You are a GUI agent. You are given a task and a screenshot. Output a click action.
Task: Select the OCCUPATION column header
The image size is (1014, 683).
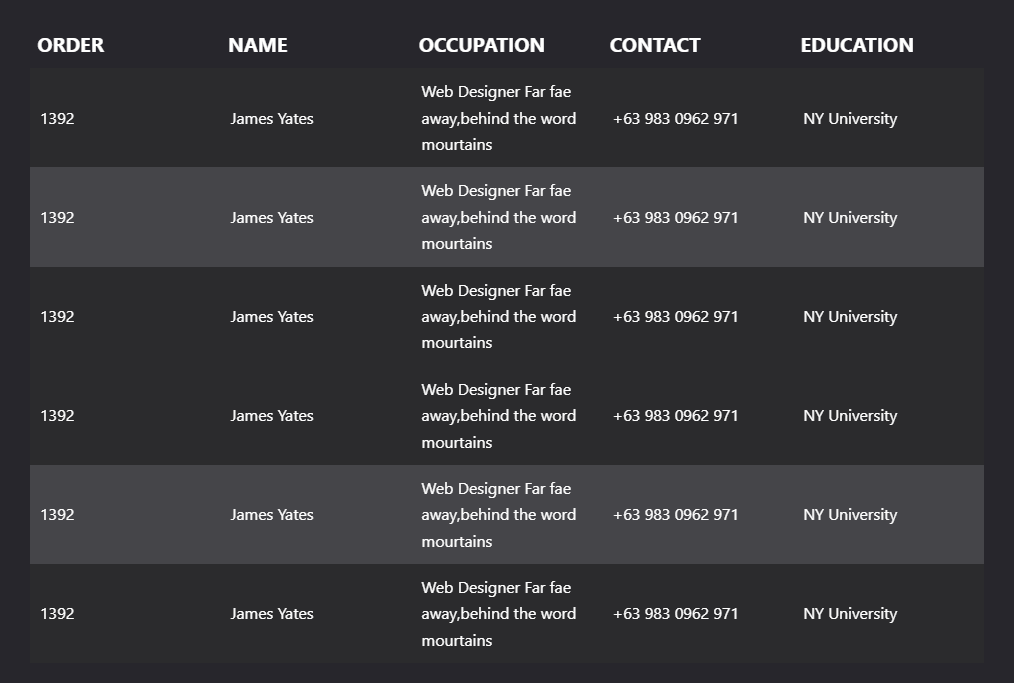[481, 45]
